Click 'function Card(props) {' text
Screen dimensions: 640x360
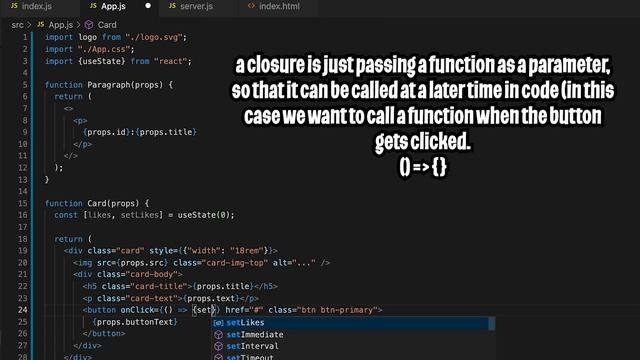pos(97,203)
